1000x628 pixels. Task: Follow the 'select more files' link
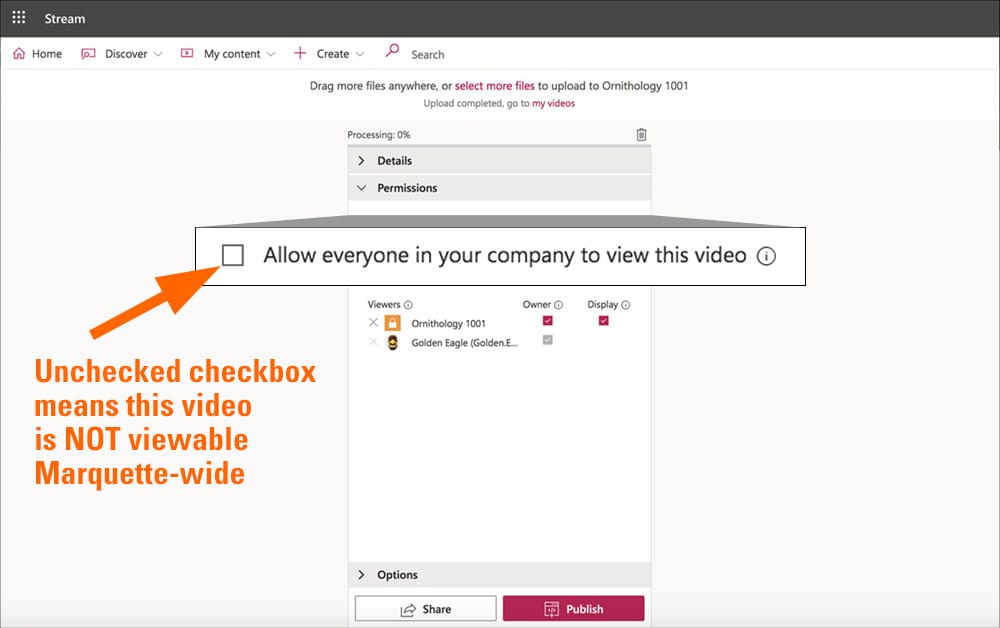(494, 86)
